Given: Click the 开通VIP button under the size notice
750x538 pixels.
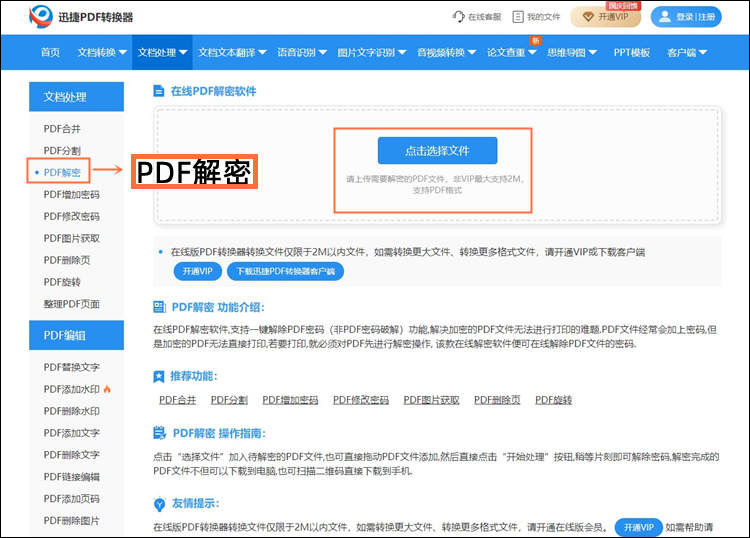Looking at the screenshot, I should [x=198, y=271].
